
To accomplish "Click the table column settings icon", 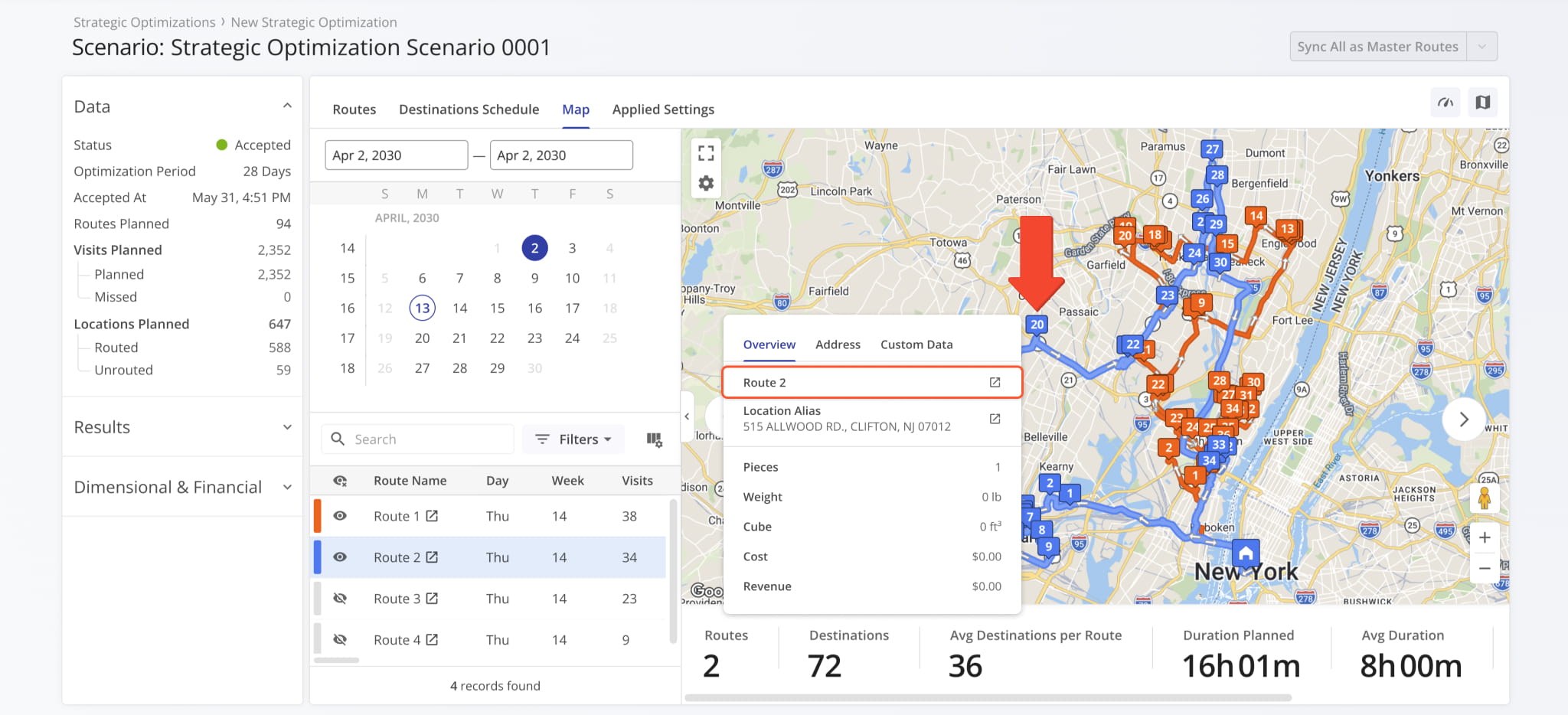I will pos(654,439).
